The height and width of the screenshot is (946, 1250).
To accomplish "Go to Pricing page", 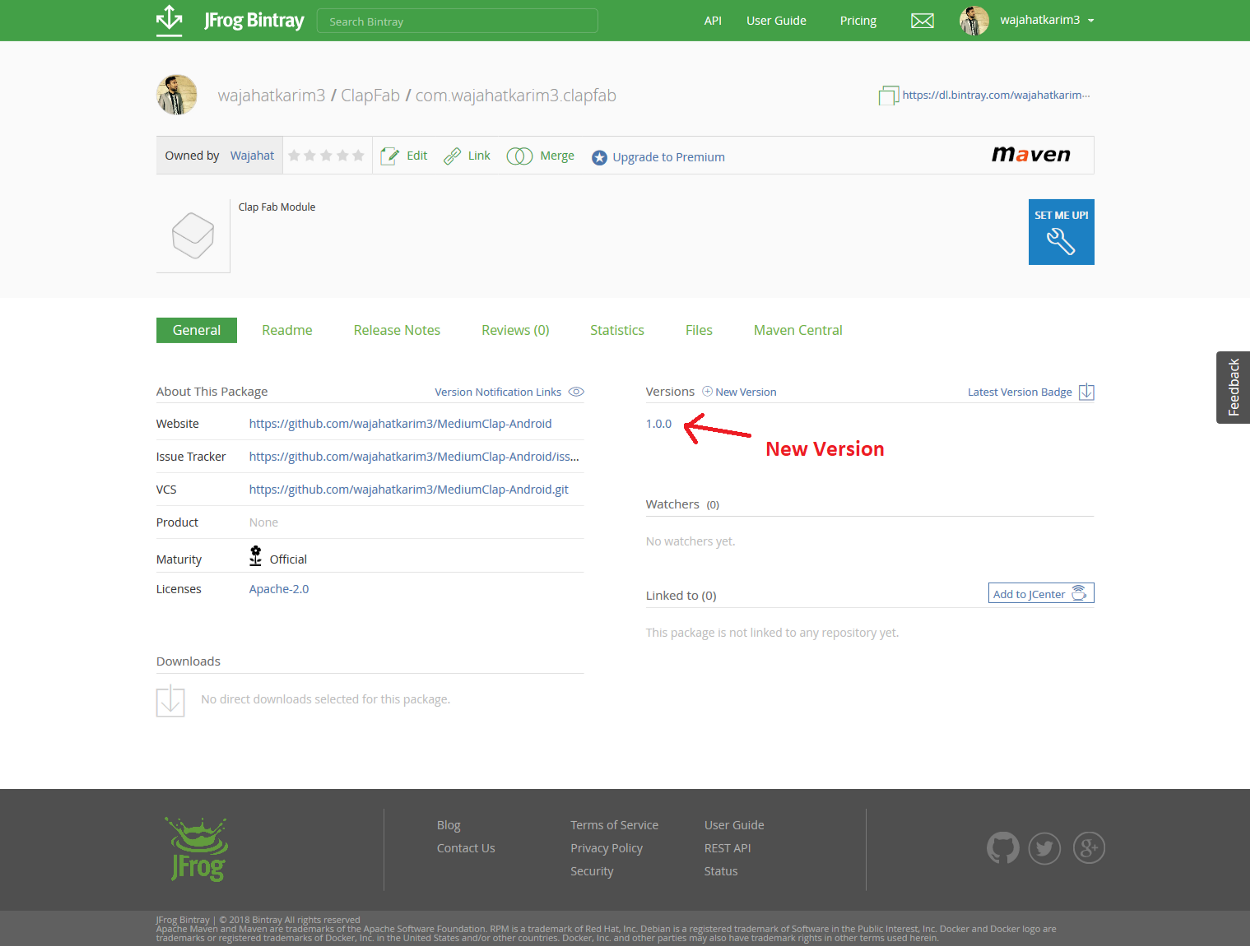I will [x=858, y=21].
